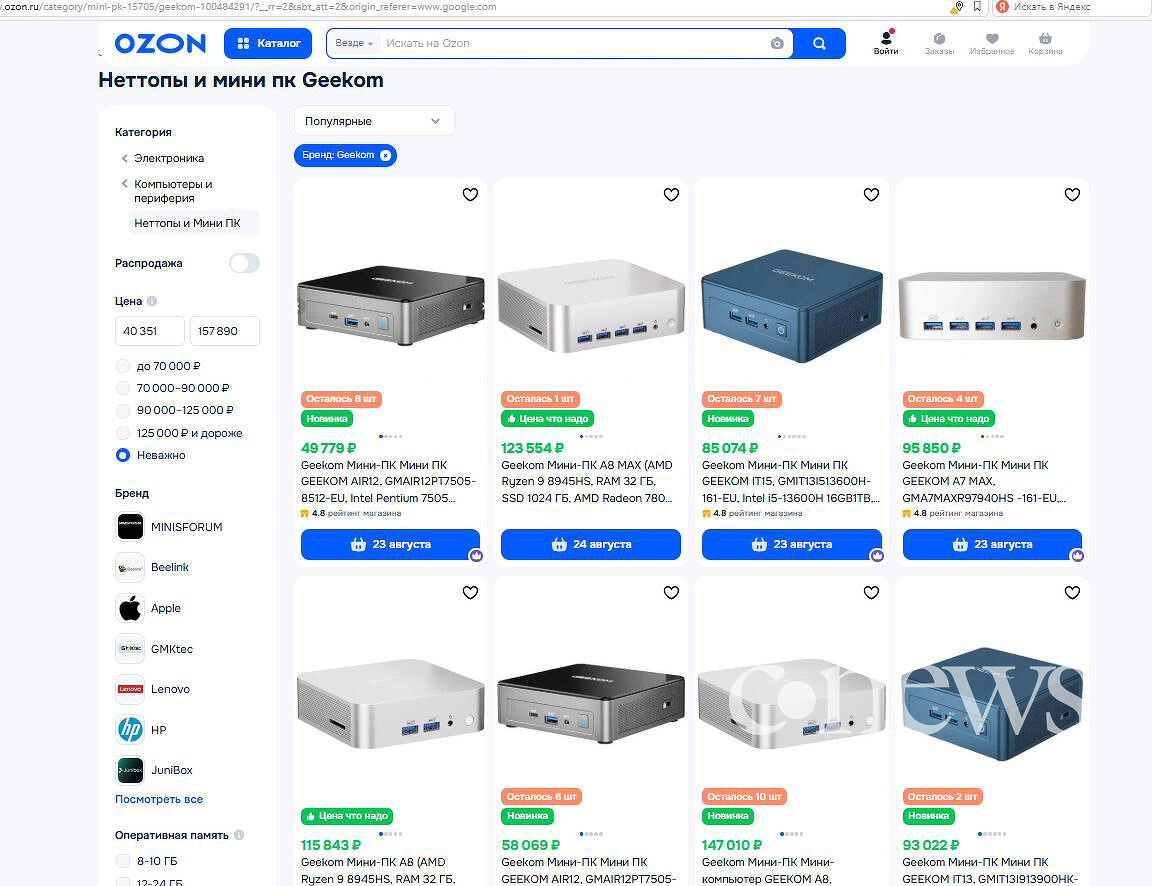Open the Каталог menu button
Screen dimensions: 1152x886
pos(268,43)
